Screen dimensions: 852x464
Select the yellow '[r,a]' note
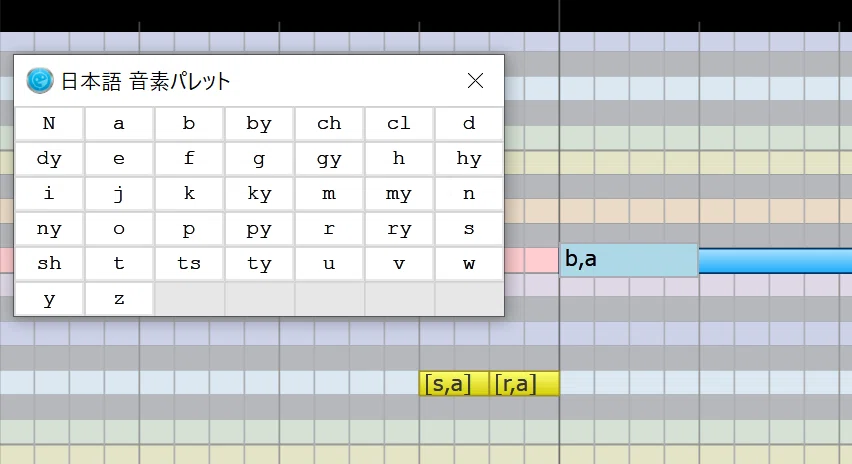tap(524, 384)
